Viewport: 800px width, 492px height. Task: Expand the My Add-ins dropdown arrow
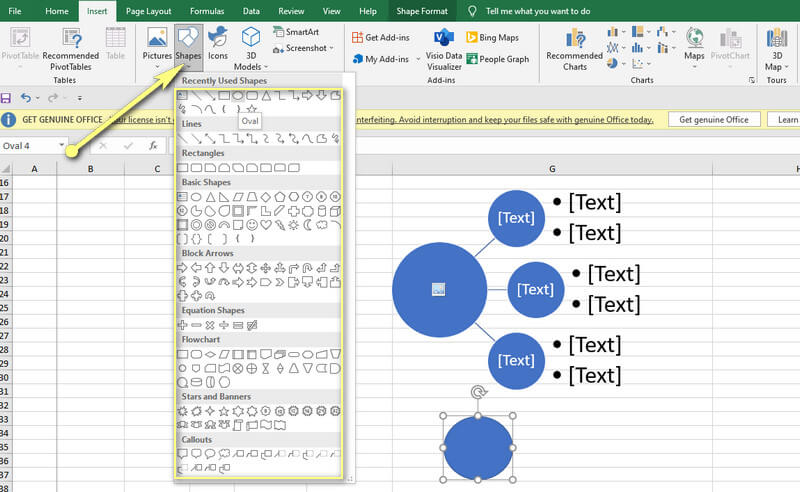(x=418, y=59)
